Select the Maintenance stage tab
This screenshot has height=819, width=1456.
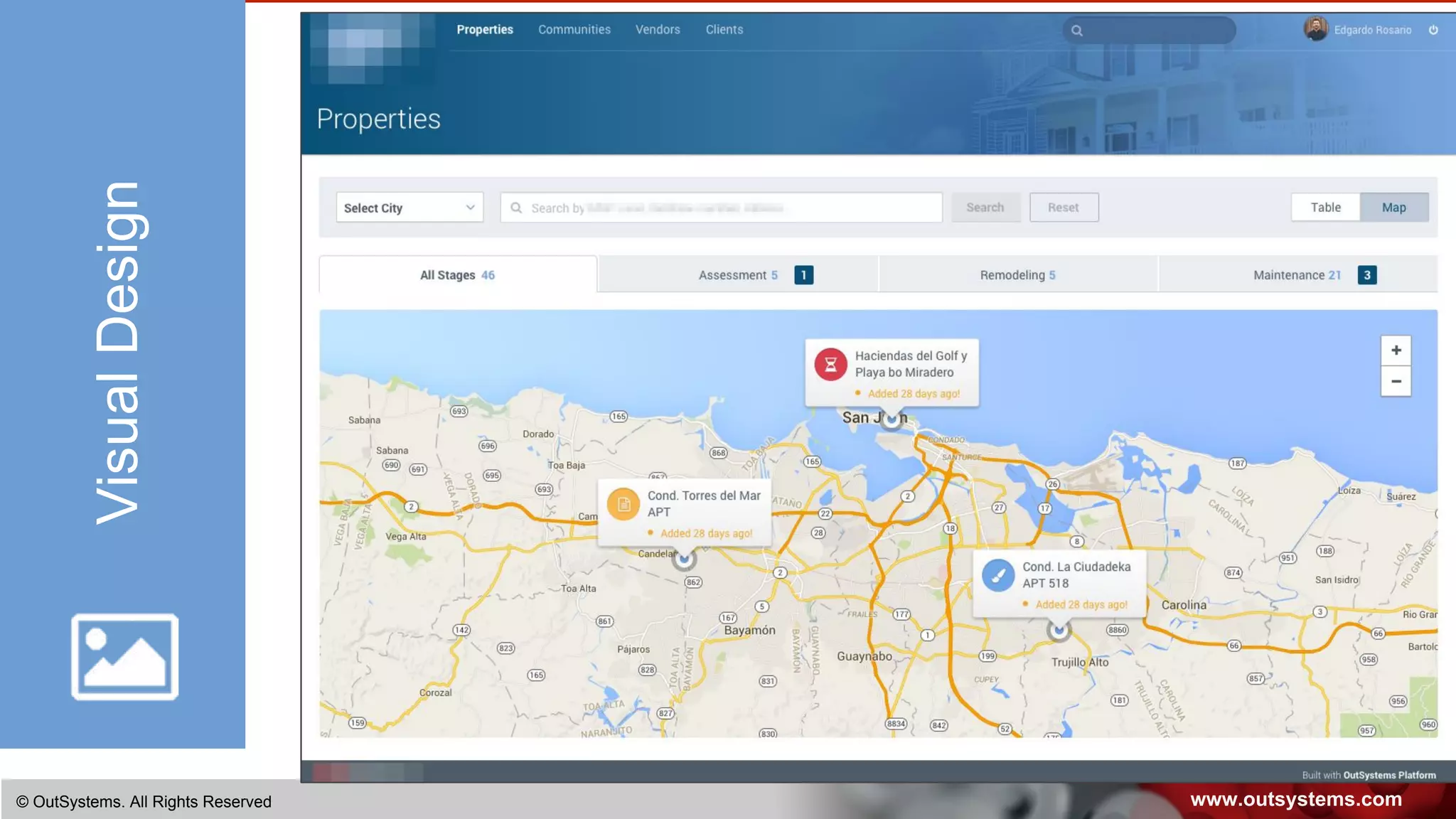point(1297,275)
